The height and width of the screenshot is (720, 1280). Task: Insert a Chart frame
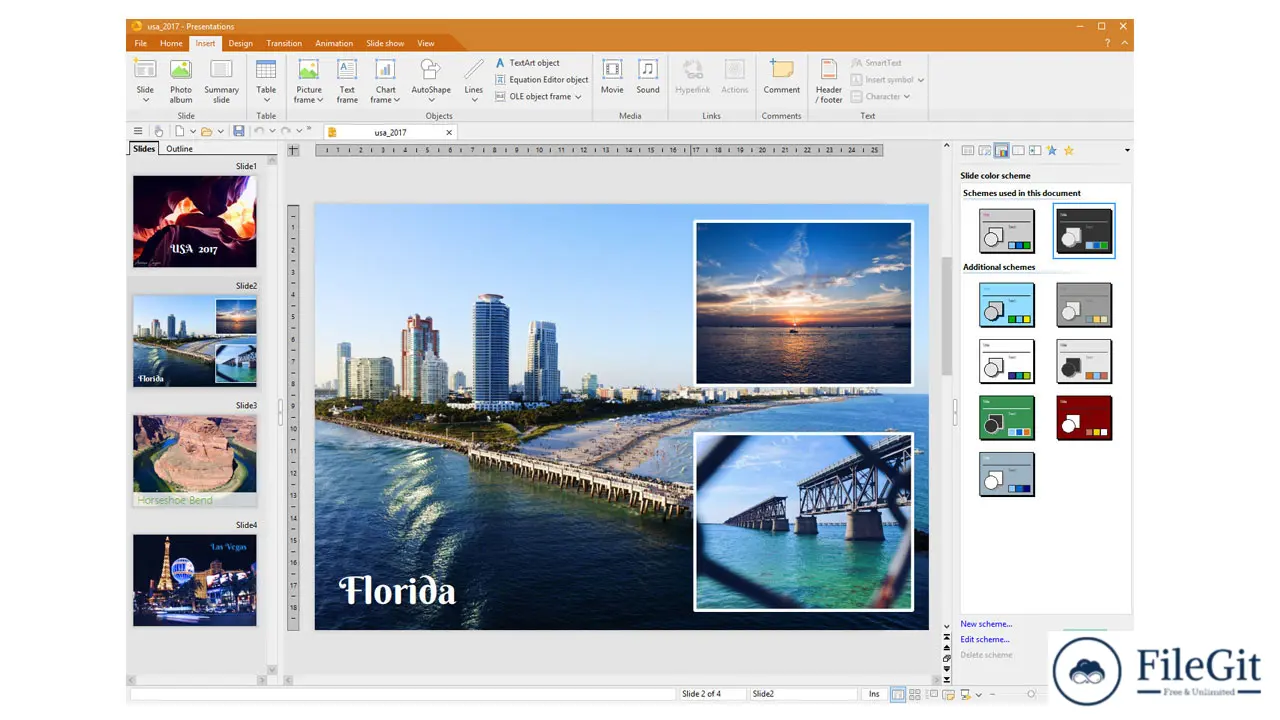click(385, 81)
